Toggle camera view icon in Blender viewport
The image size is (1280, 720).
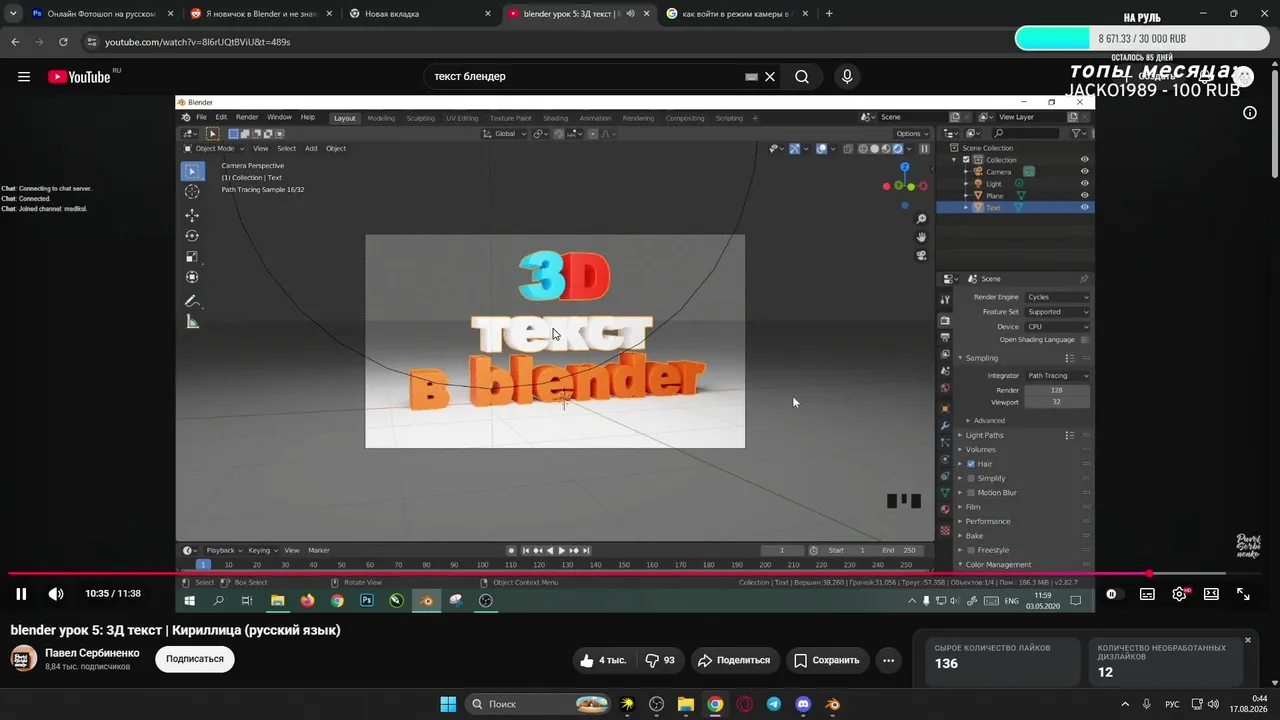click(x=921, y=255)
